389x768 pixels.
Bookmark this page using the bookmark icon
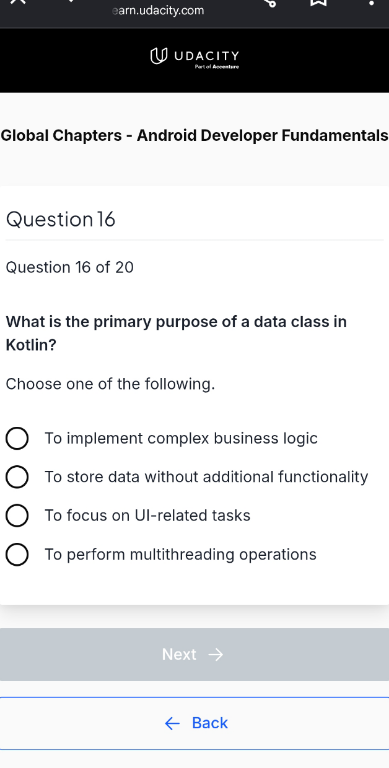tap(318, 2)
